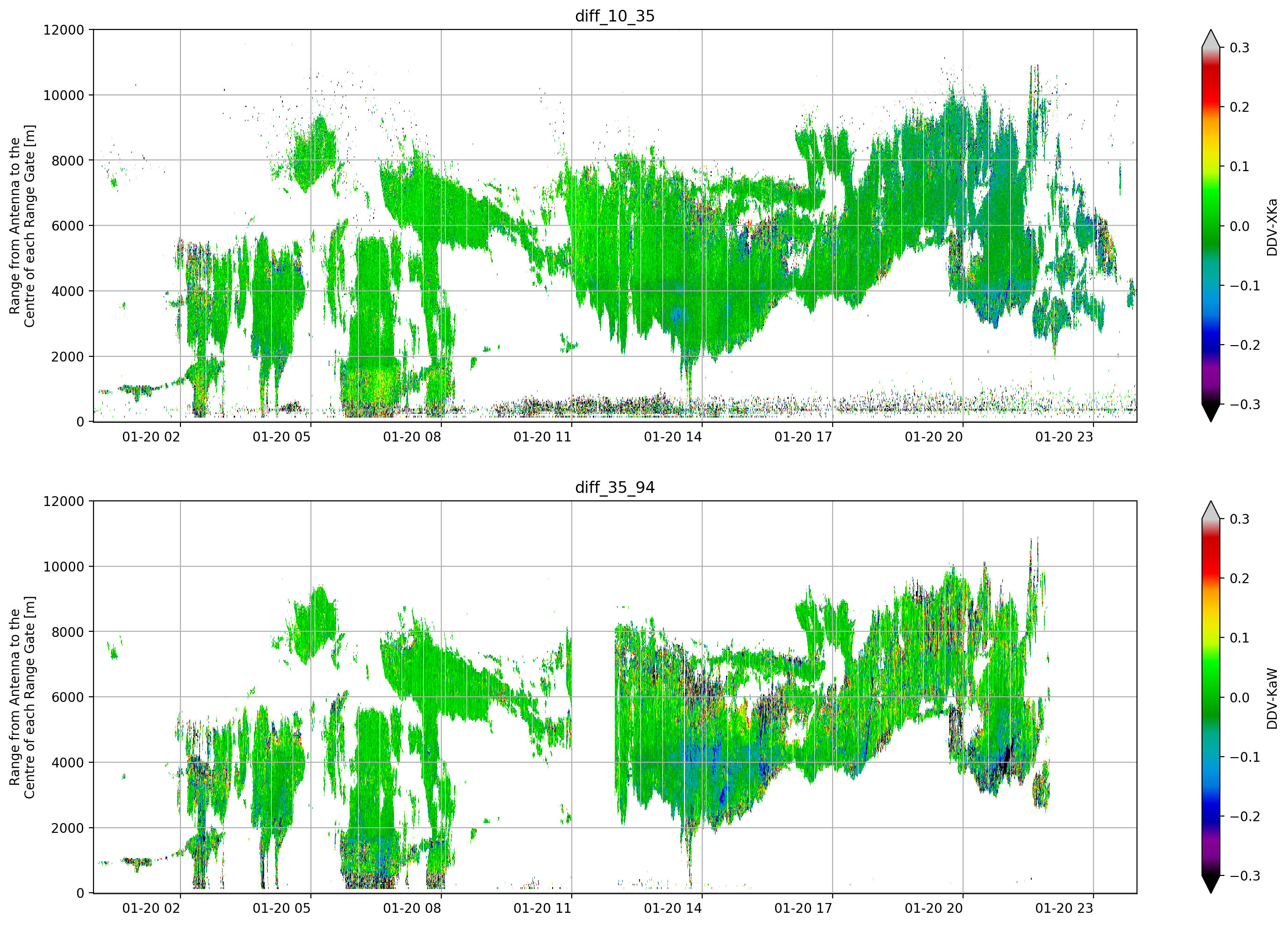Click the −0.3 tick on DDV-KaW colorbar
Screen dimensions: 1288x925
tap(1245, 876)
